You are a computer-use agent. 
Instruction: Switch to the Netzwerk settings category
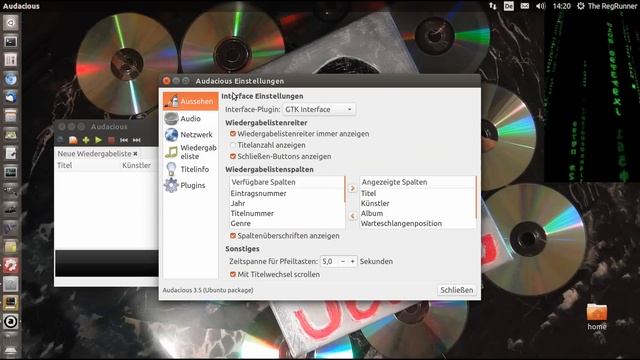pyautogui.click(x=191, y=134)
